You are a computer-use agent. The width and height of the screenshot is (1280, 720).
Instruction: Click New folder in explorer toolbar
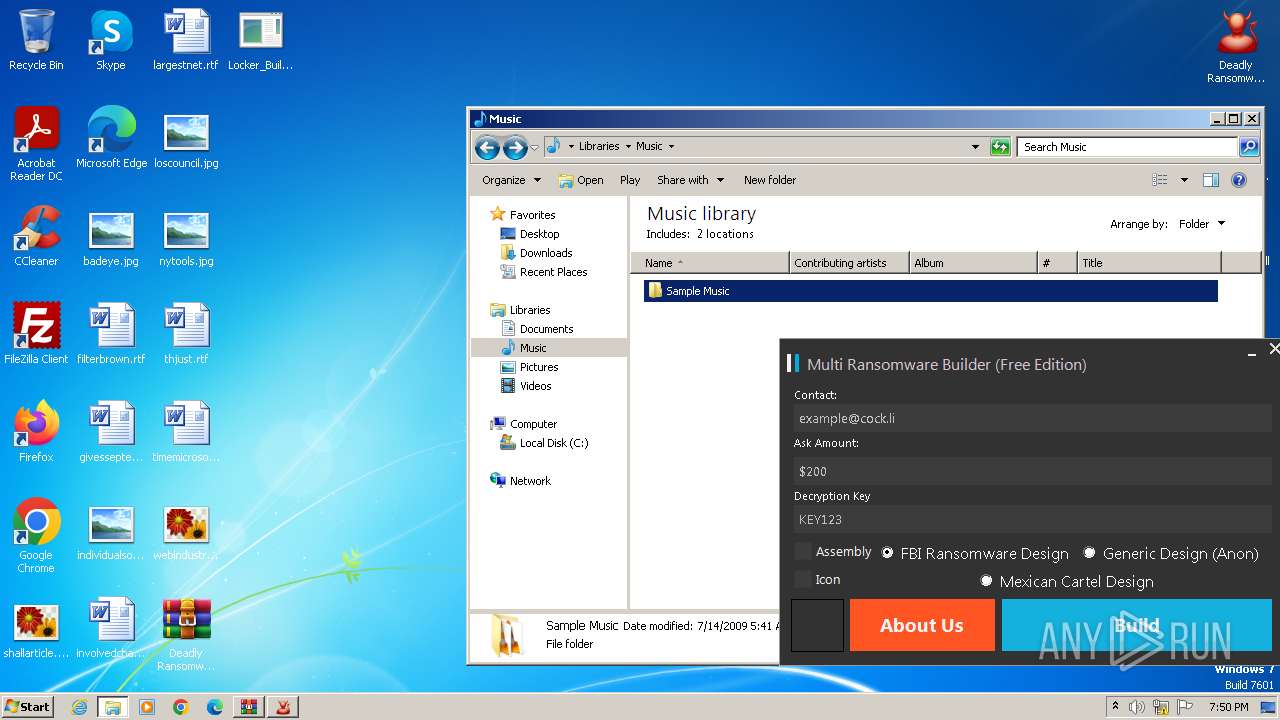pos(770,180)
